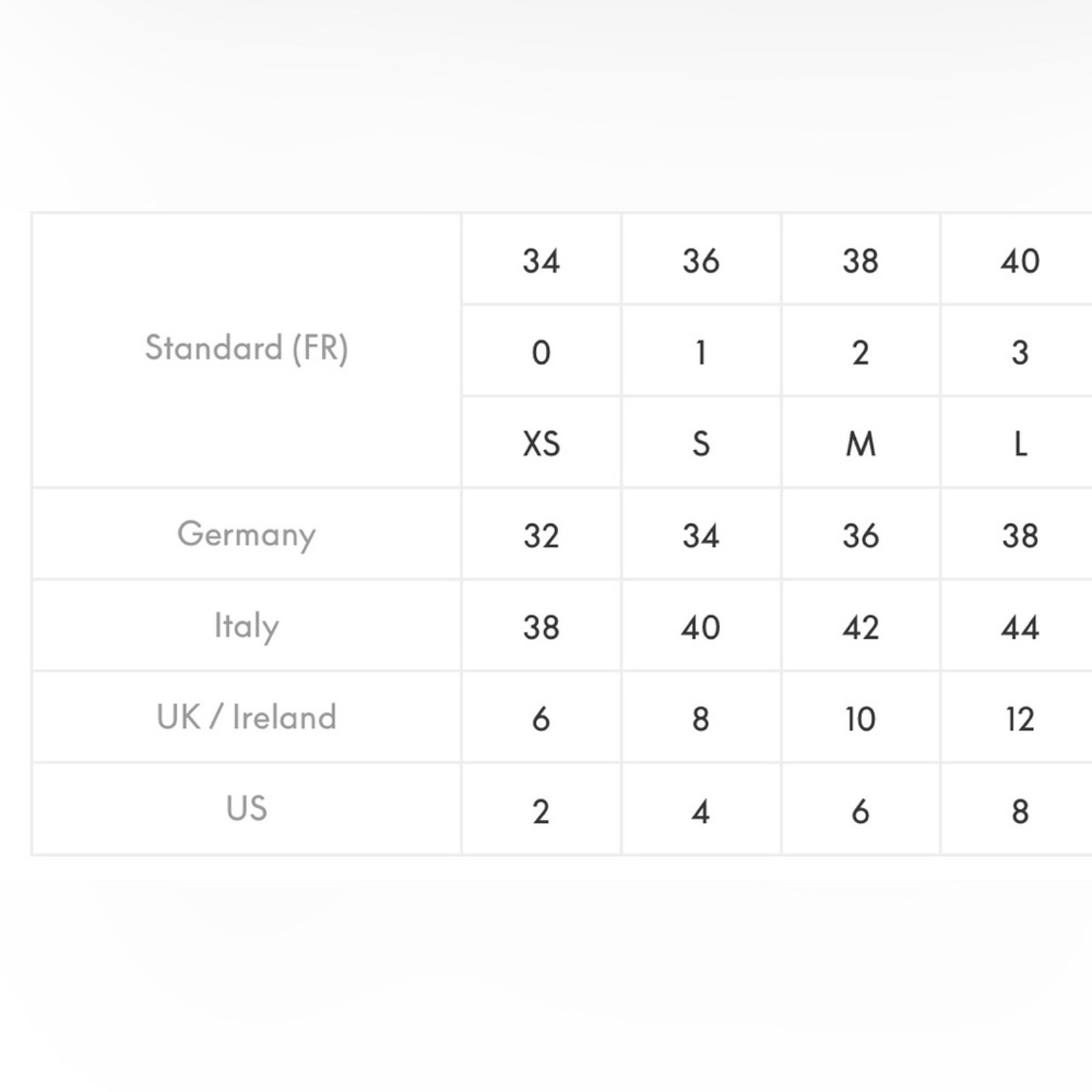Click the Standard (FR) row label
Image resolution: width=1092 pixels, height=1092 pixels.
click(246, 348)
